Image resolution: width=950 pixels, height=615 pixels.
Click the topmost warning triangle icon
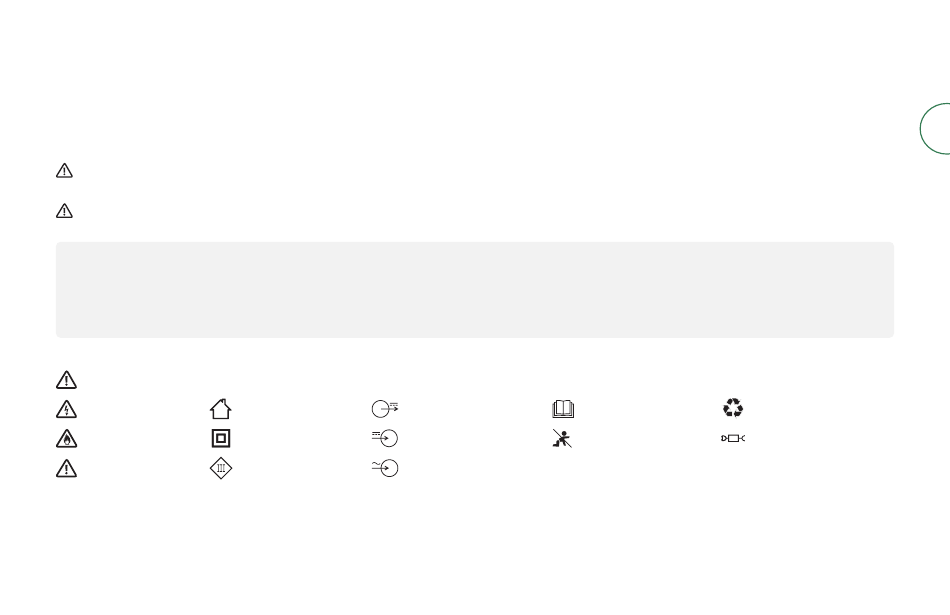[x=65, y=171]
